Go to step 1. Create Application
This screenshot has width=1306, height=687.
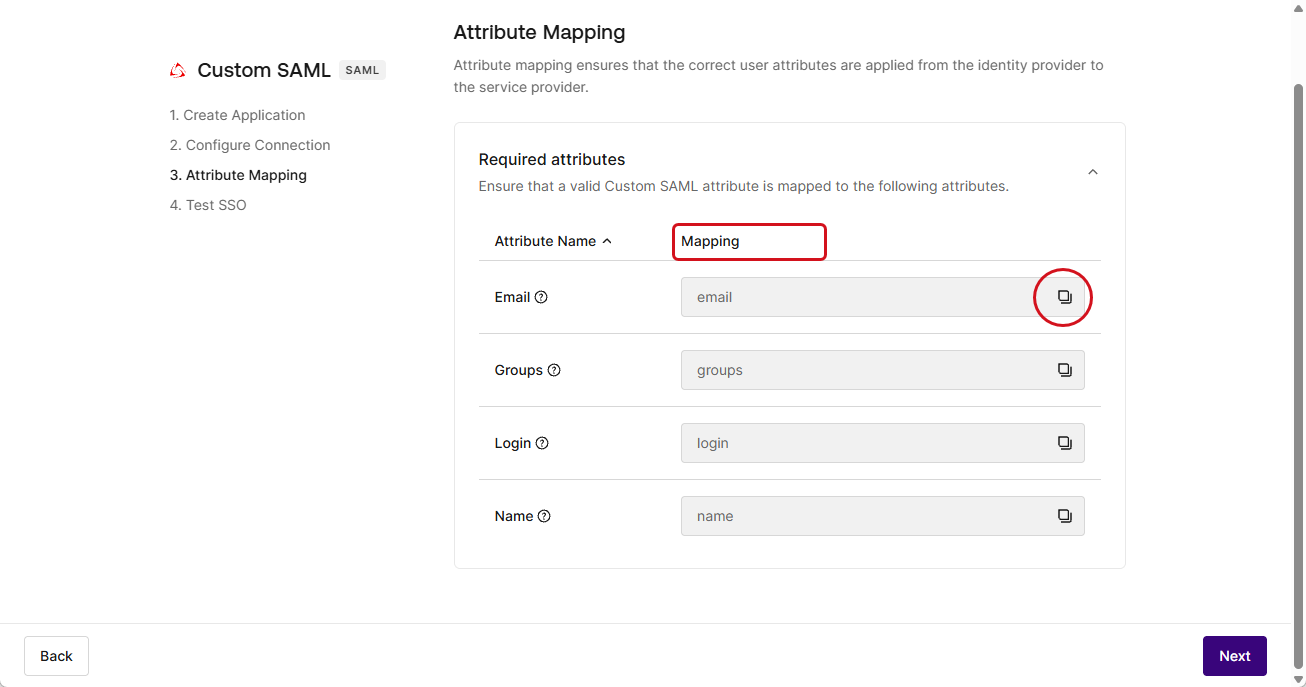coord(237,115)
